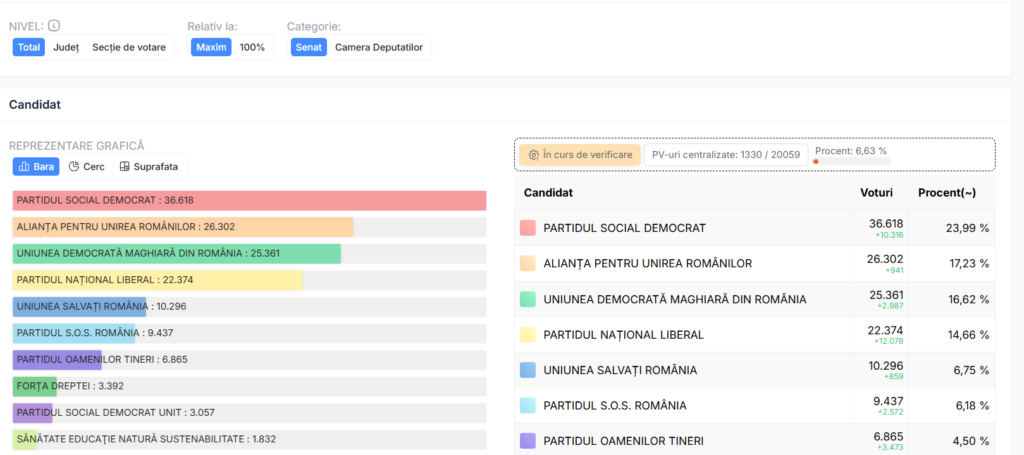The image size is (1024, 455).
Task: Sort table by Voturi column header
Action: [877, 192]
